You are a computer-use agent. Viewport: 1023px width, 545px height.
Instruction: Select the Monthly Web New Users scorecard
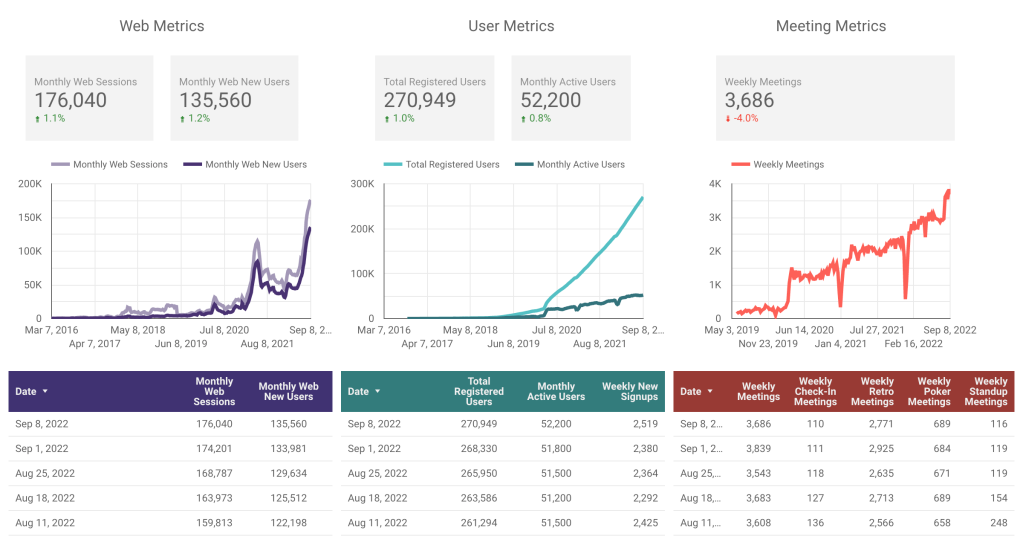click(x=234, y=97)
